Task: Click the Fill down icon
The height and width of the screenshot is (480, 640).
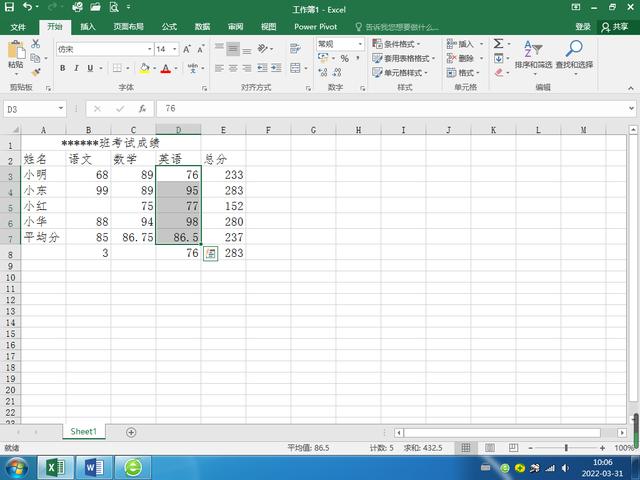Action: (x=498, y=58)
